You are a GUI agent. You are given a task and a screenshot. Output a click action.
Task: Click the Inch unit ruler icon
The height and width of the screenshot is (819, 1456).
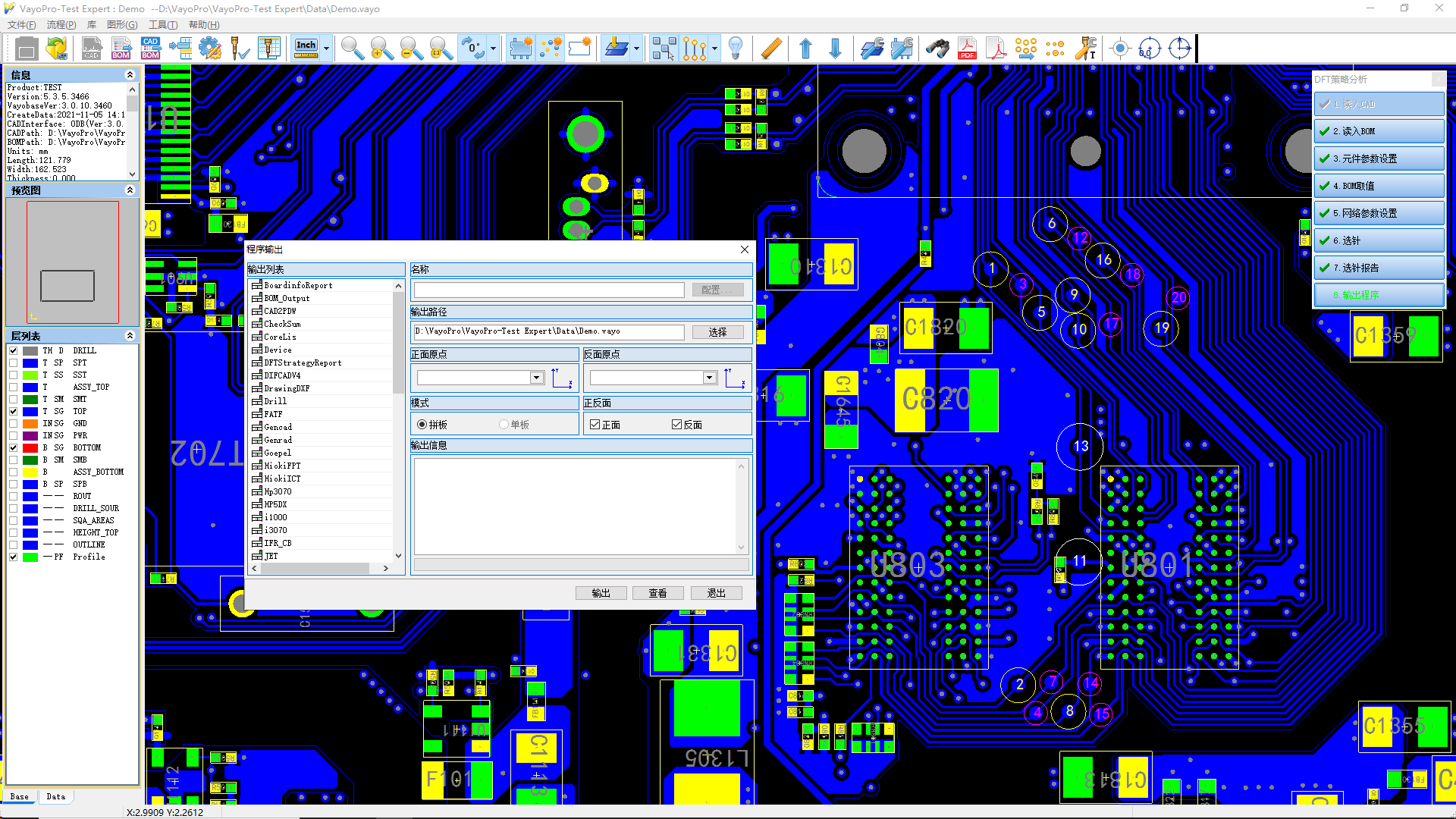[306, 49]
